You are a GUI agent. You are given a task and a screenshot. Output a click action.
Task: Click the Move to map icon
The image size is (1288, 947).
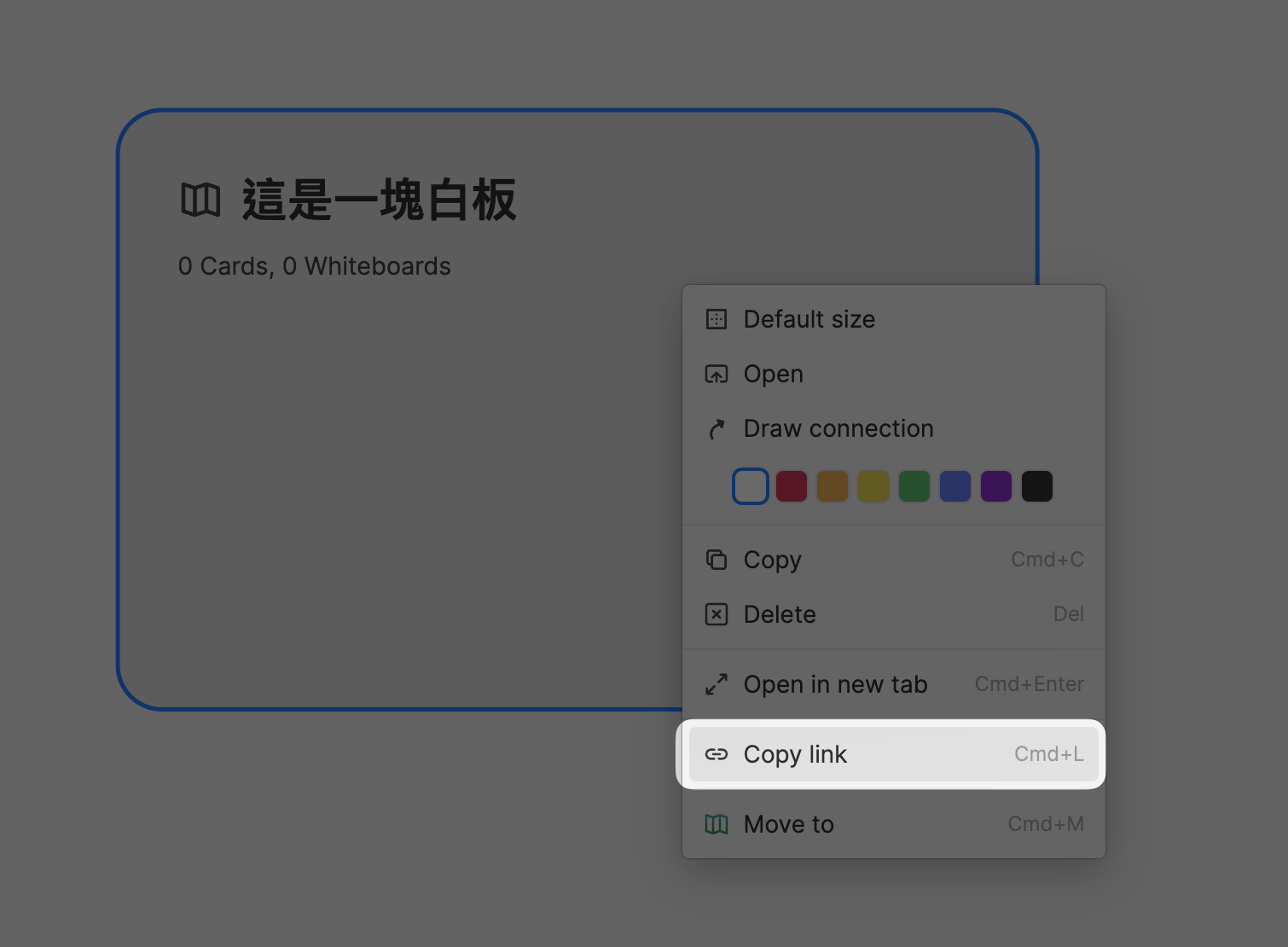point(717,824)
